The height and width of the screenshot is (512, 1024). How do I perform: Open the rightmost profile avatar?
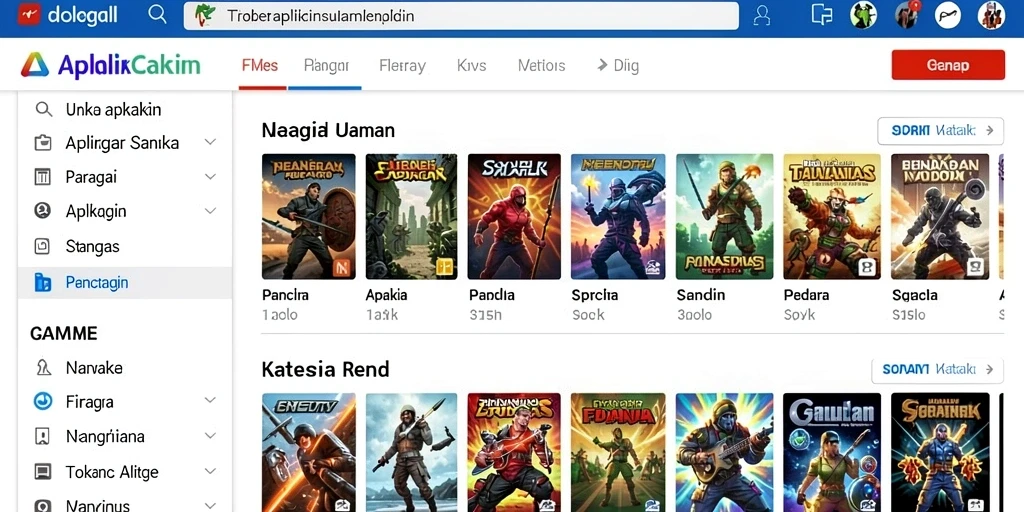(x=991, y=14)
